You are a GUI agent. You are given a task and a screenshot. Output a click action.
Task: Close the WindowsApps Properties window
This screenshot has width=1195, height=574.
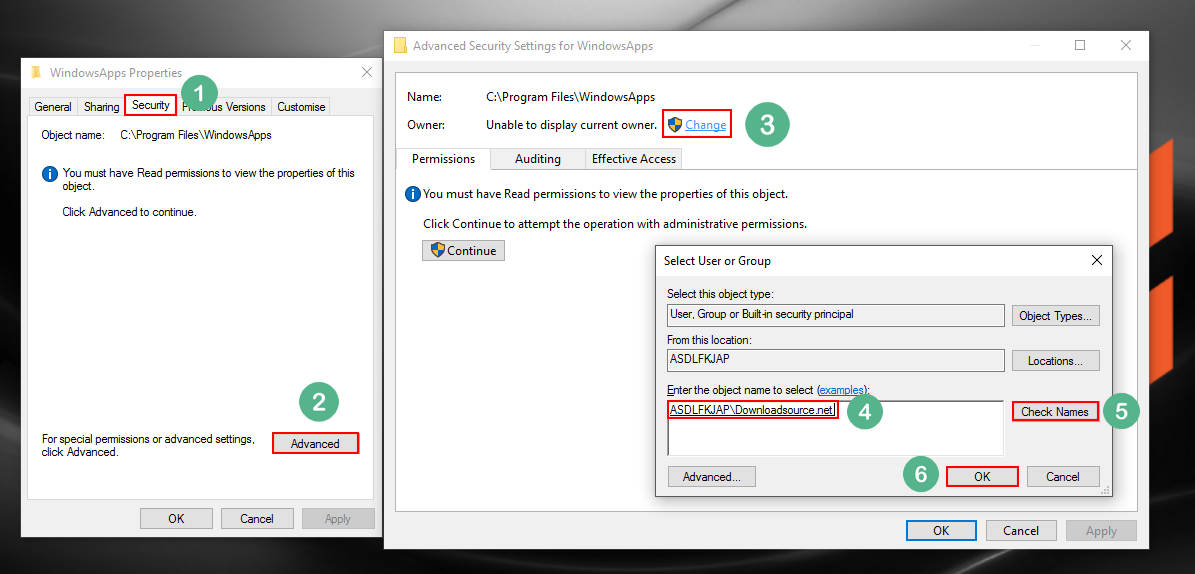pos(367,72)
